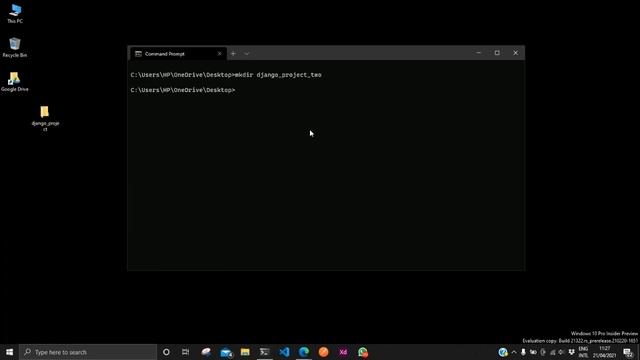Open the new-tab profile dropdown arrow

click(x=247, y=53)
